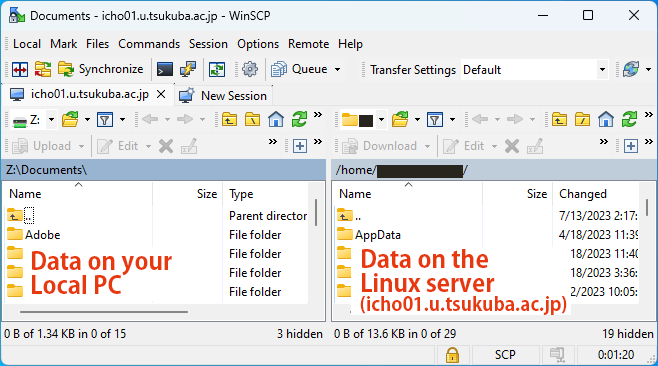Viewport: 658px width, 366px height.
Task: Click the remote Delete X icon
Action: click(512, 146)
